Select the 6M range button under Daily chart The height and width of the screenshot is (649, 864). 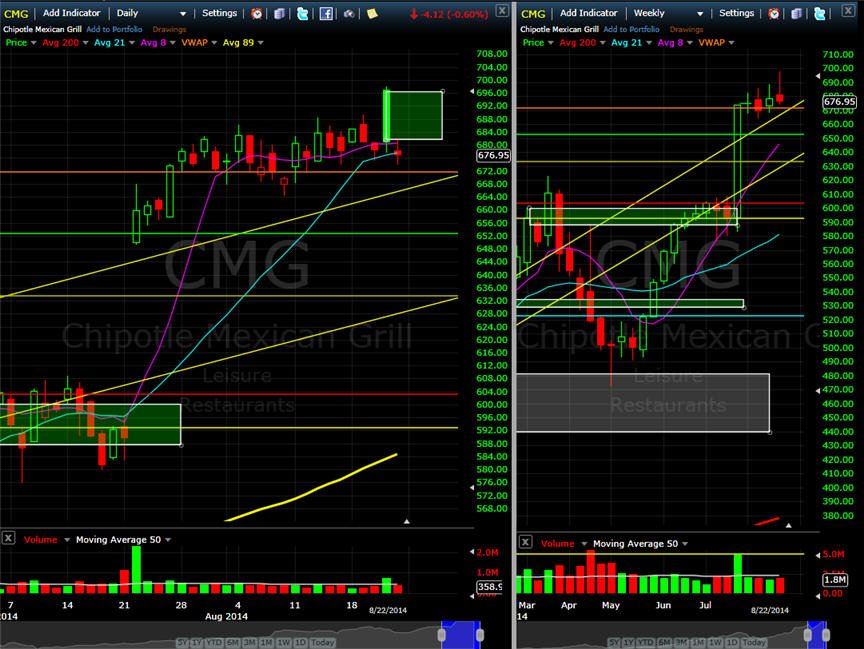point(233,642)
